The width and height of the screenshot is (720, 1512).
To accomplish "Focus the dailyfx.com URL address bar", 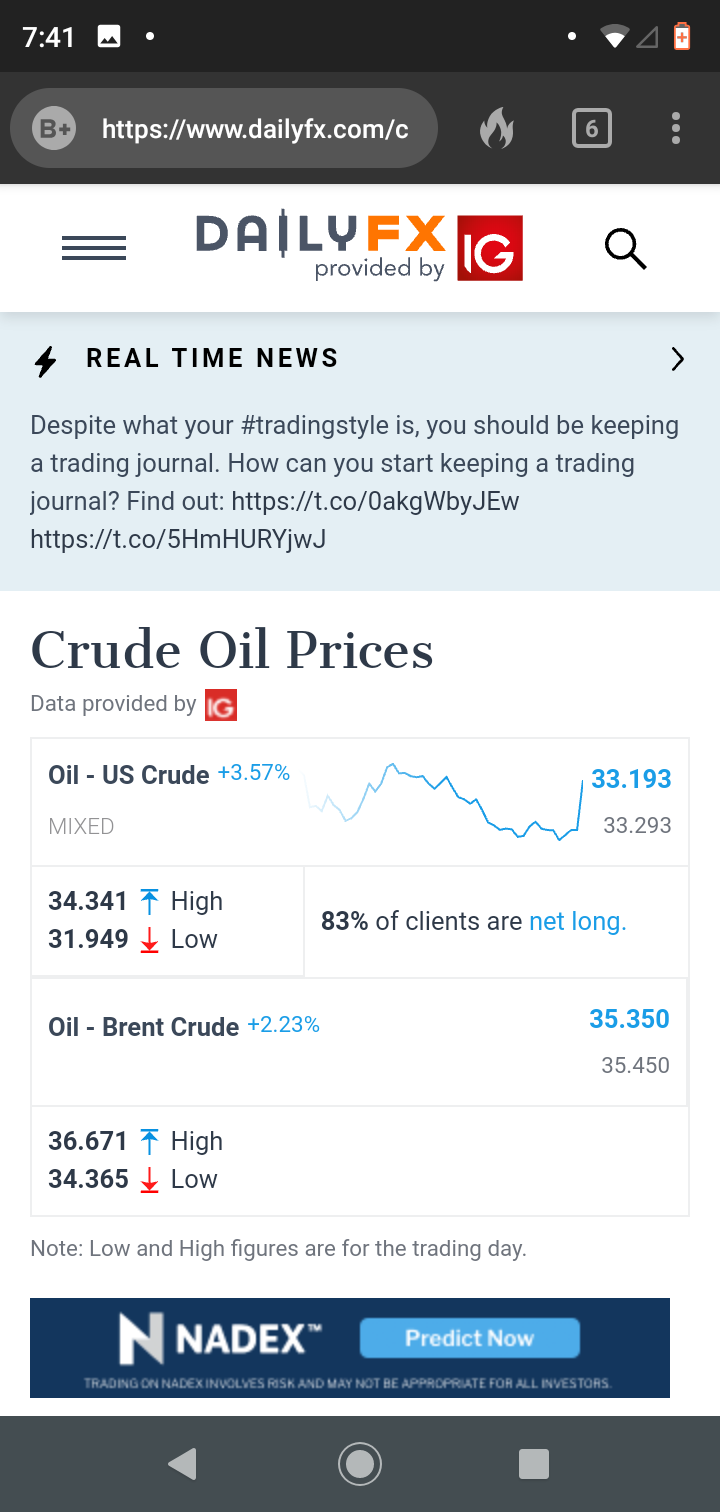I will (x=255, y=129).
